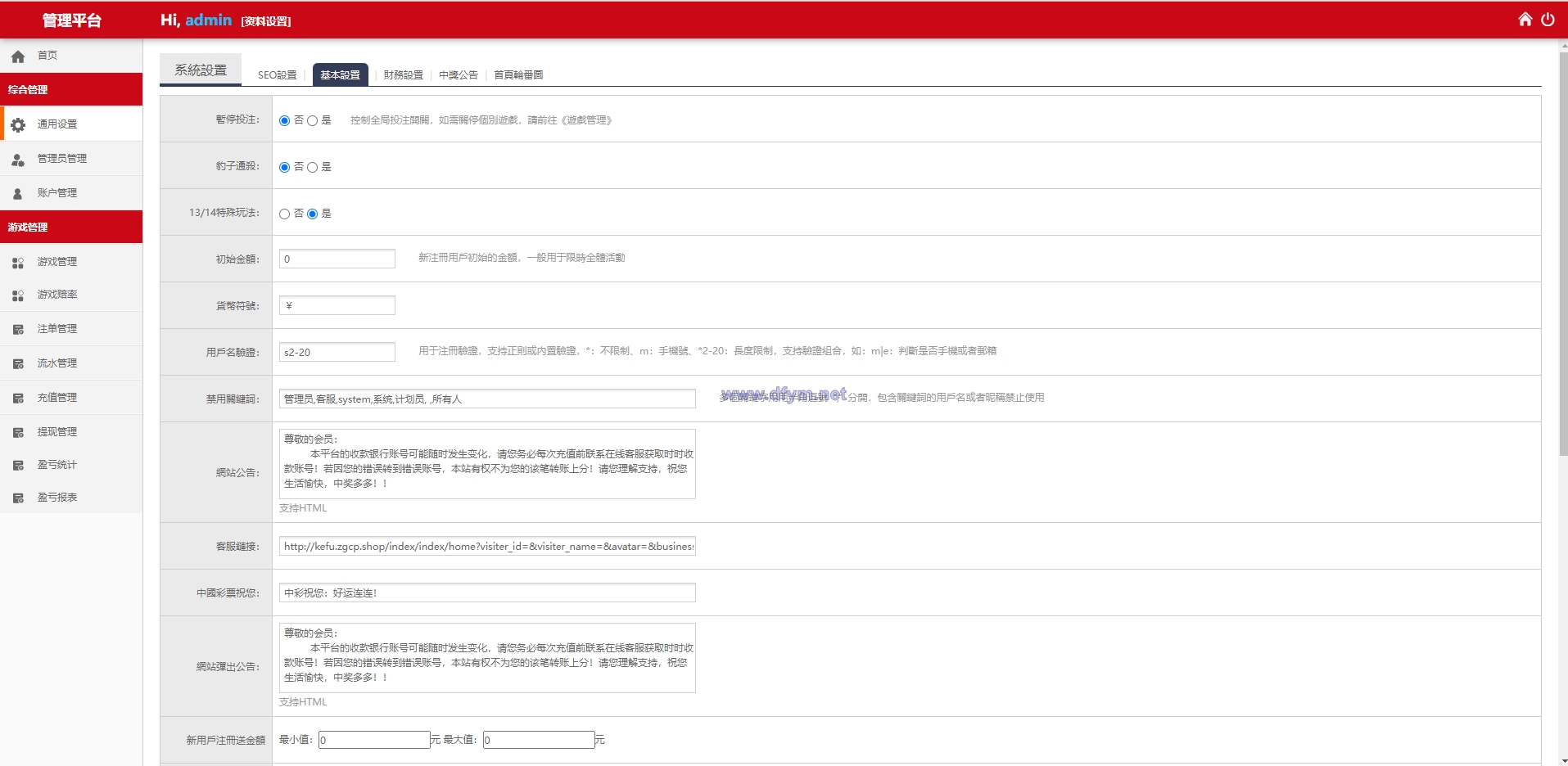
Task: Open 通用设置 in the sidebar
Action: (71, 124)
